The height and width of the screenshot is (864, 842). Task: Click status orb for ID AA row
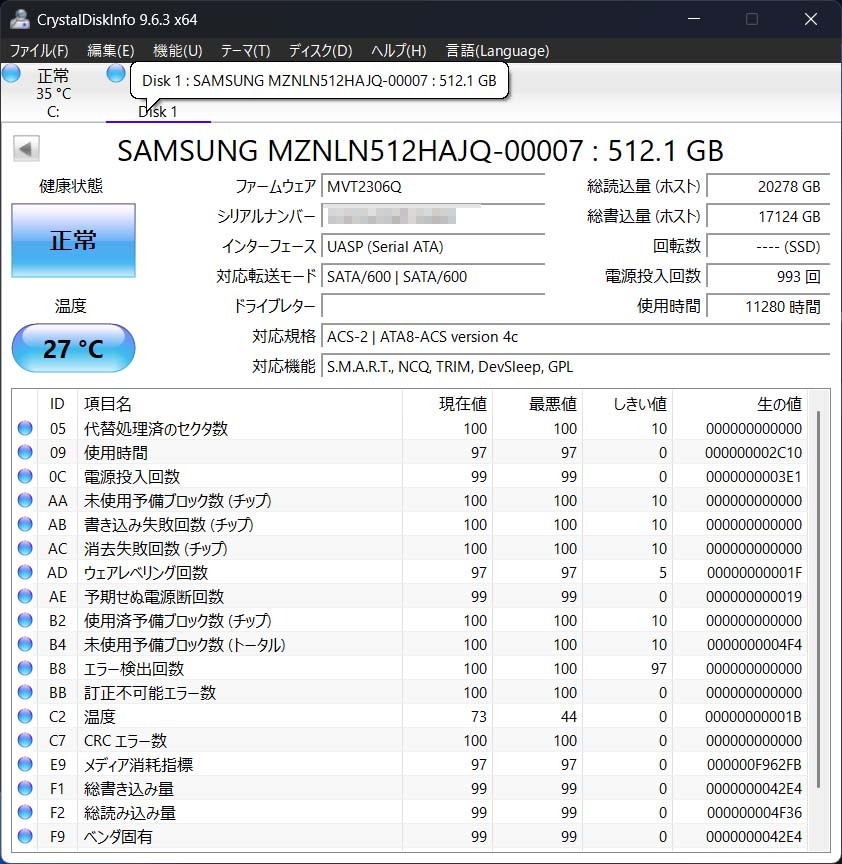point(25,500)
